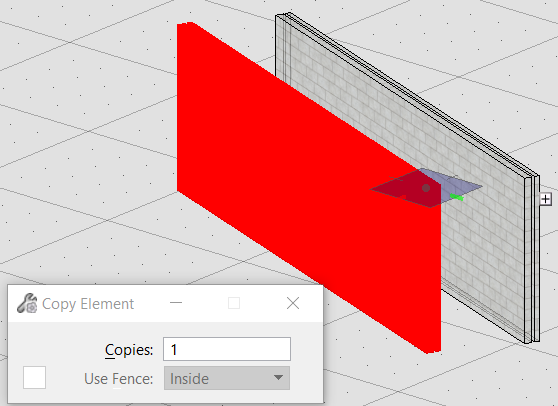Click the Copies label
Screen dimensions: 558x406
coord(129,350)
